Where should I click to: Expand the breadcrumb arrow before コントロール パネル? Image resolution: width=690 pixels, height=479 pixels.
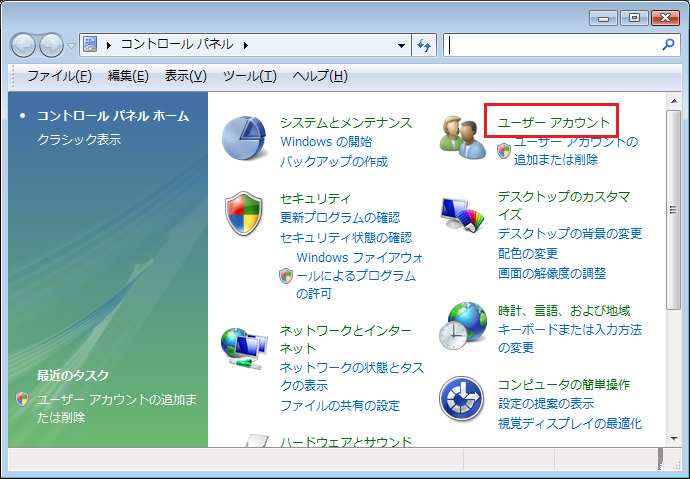tap(109, 45)
